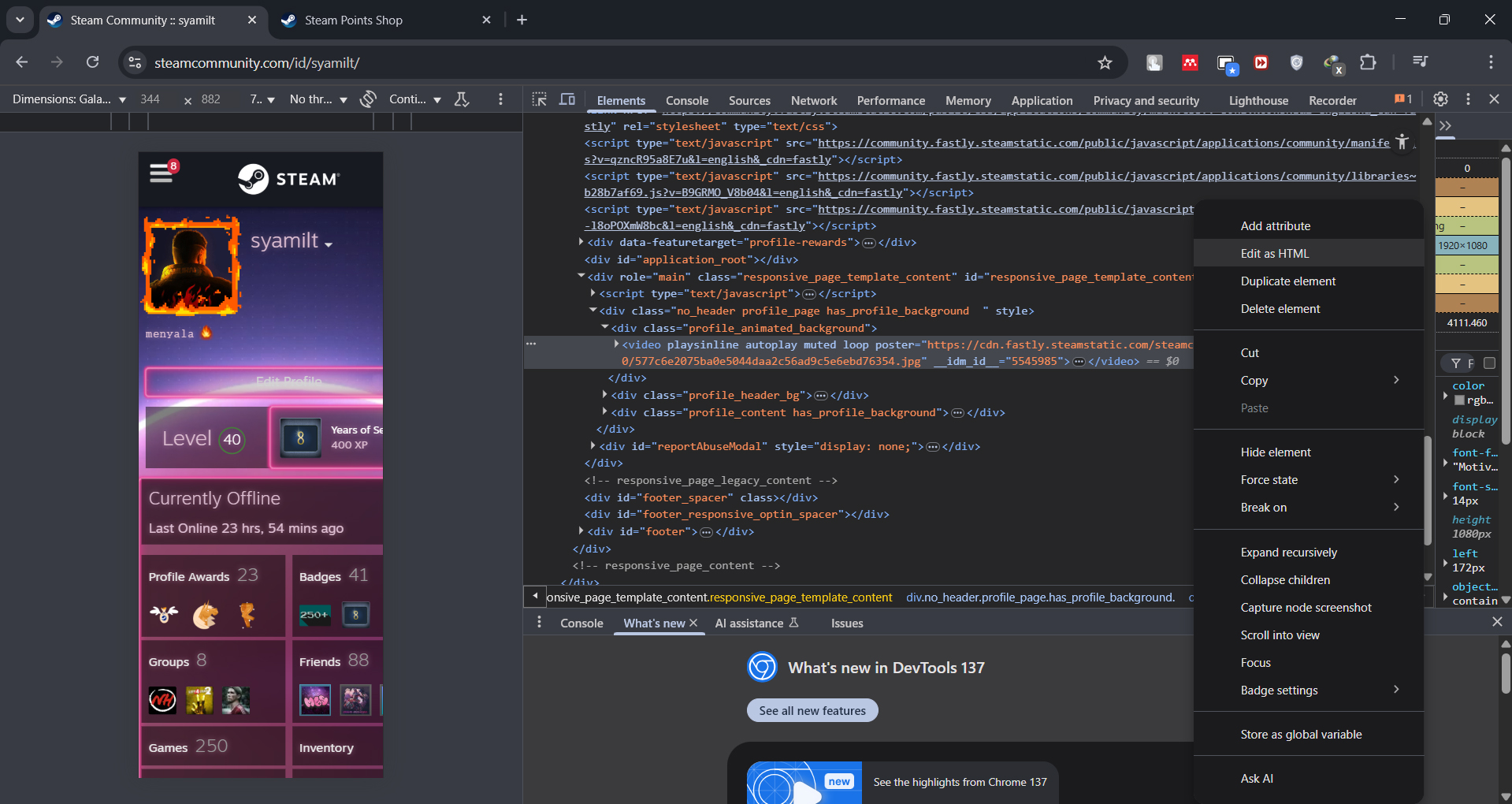Open the Dimensions device dropdown
This screenshot has width=1512, height=804.
69,99
